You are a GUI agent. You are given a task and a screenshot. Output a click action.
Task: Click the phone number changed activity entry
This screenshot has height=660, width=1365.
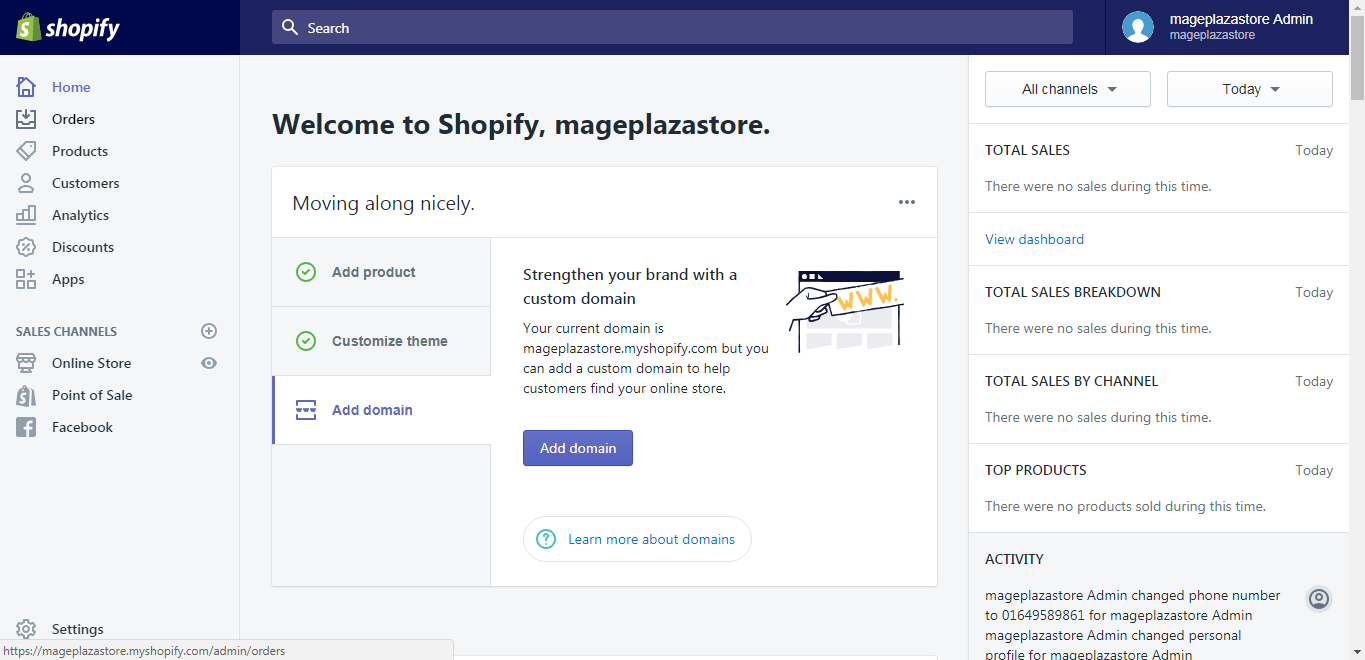click(x=1133, y=605)
